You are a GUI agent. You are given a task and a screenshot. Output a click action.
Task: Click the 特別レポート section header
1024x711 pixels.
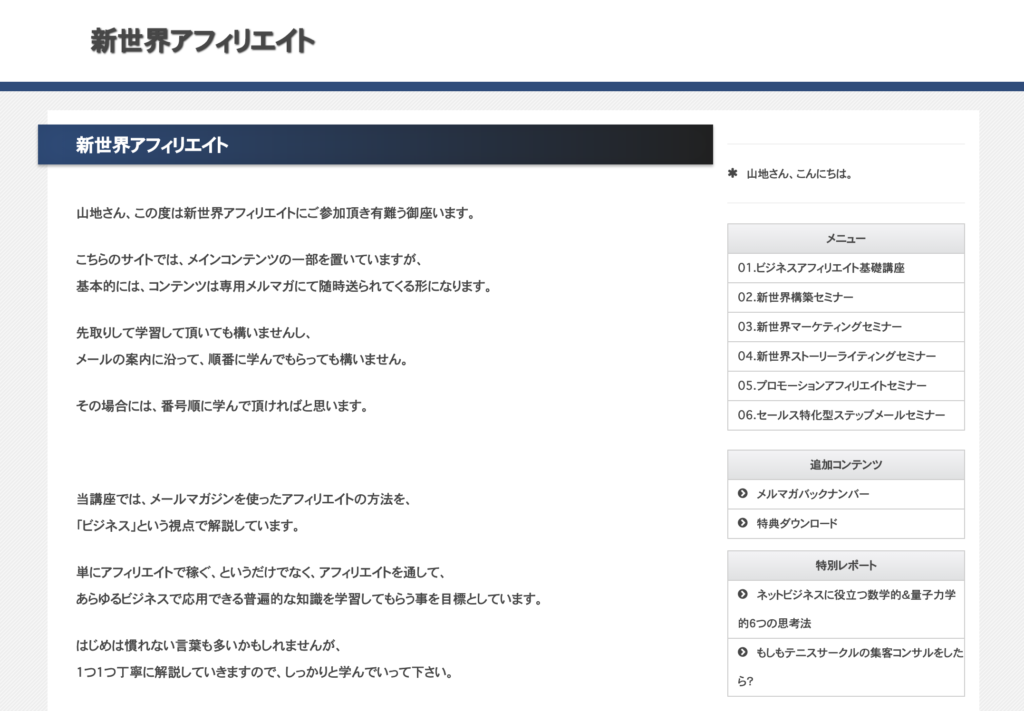(x=846, y=565)
